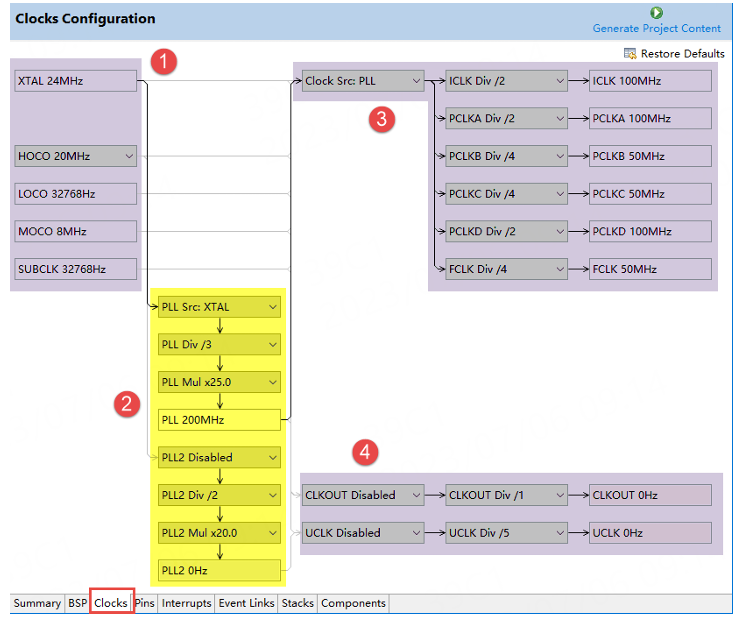Viewport: 738px width, 621px height.
Task: Click the LOCO 32768Hz box
Action: 76,194
